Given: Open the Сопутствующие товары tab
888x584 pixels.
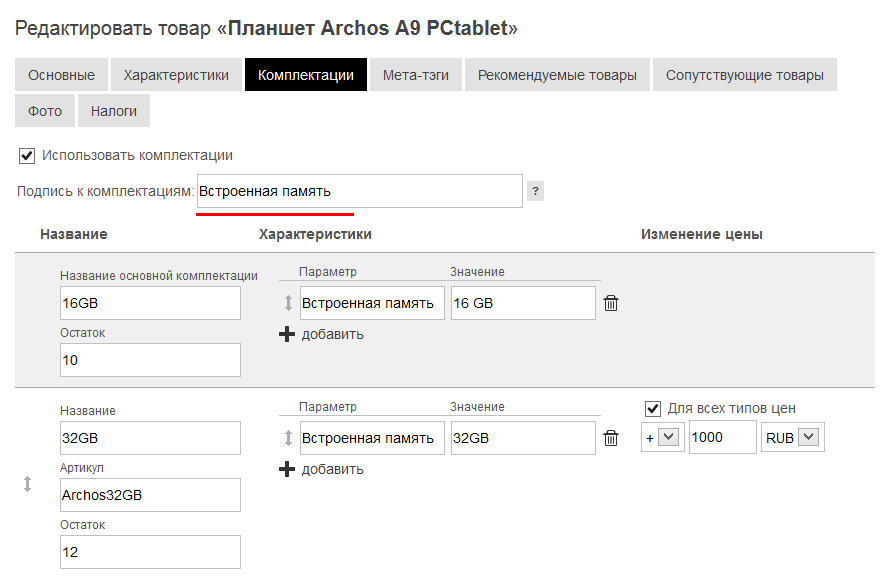Looking at the screenshot, I should [745, 75].
